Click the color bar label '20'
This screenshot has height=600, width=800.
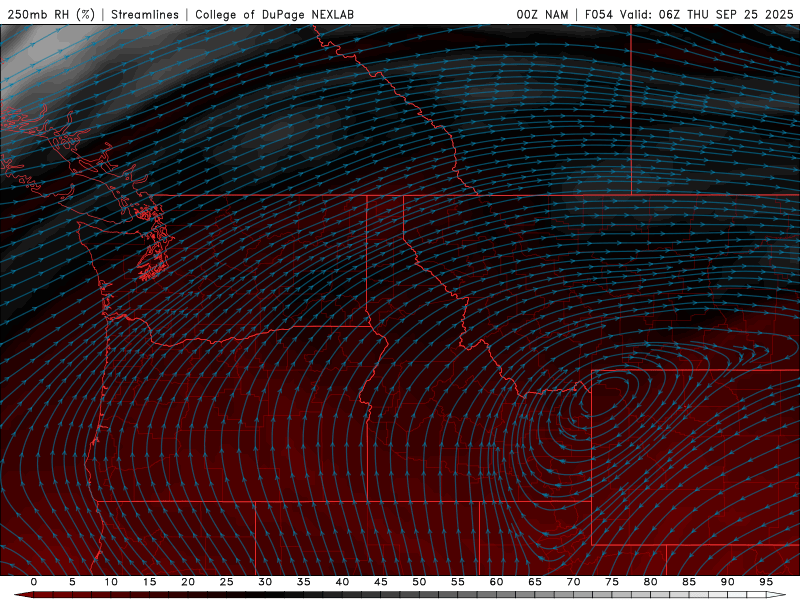tap(188, 582)
